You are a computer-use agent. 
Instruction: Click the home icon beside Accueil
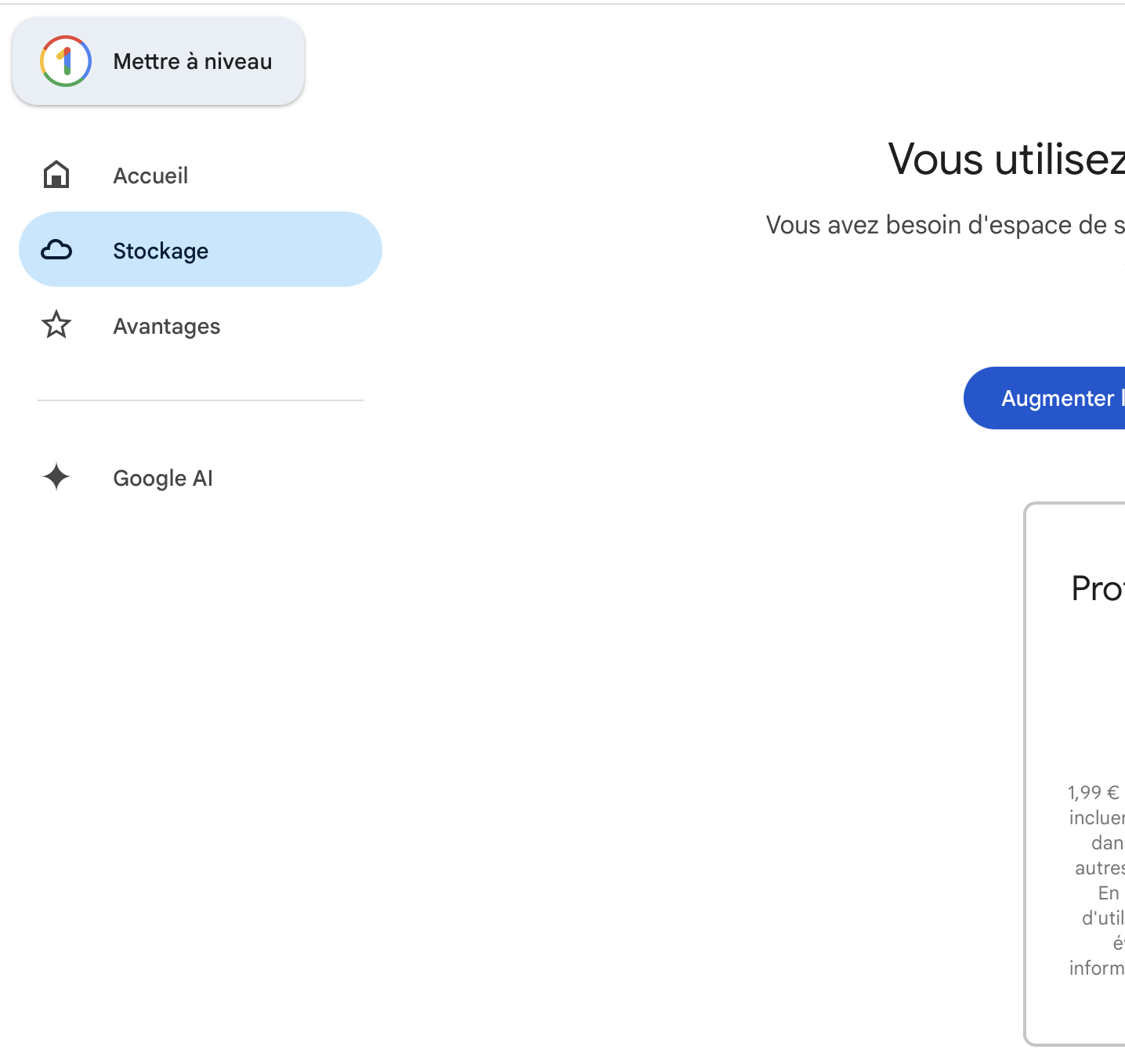[x=56, y=175]
